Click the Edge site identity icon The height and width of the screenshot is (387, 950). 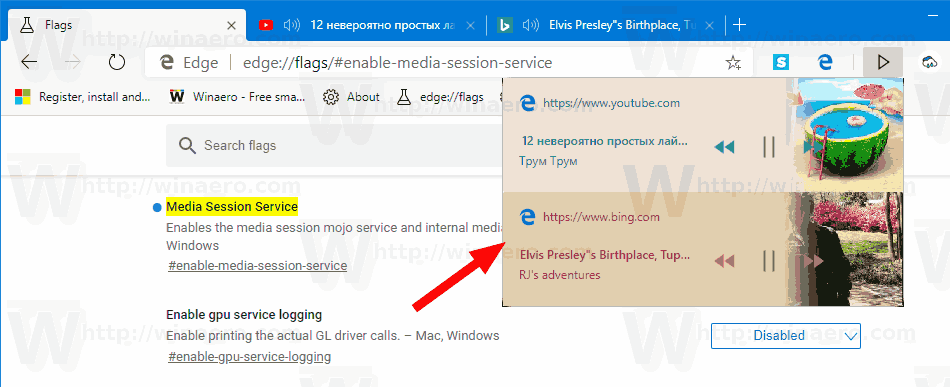(x=167, y=62)
